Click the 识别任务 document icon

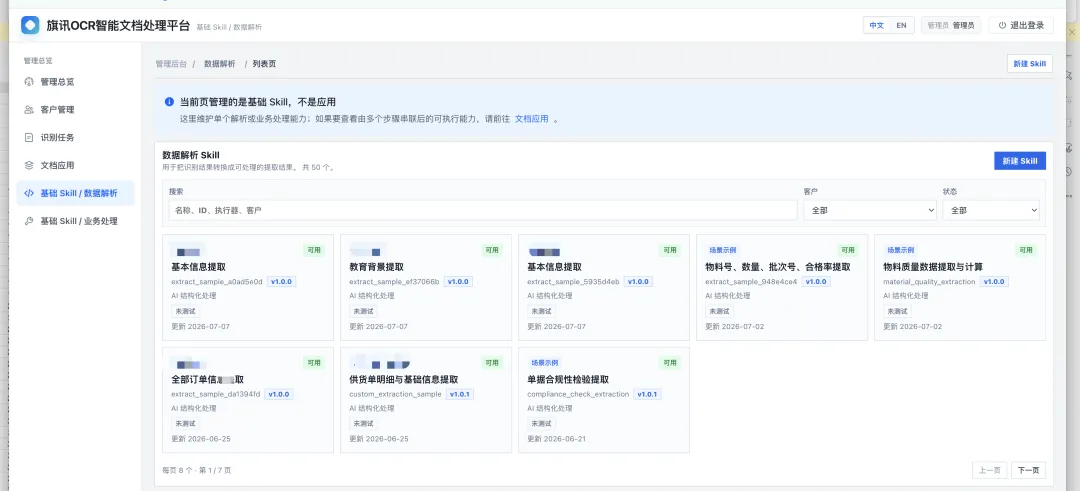tap(29, 138)
